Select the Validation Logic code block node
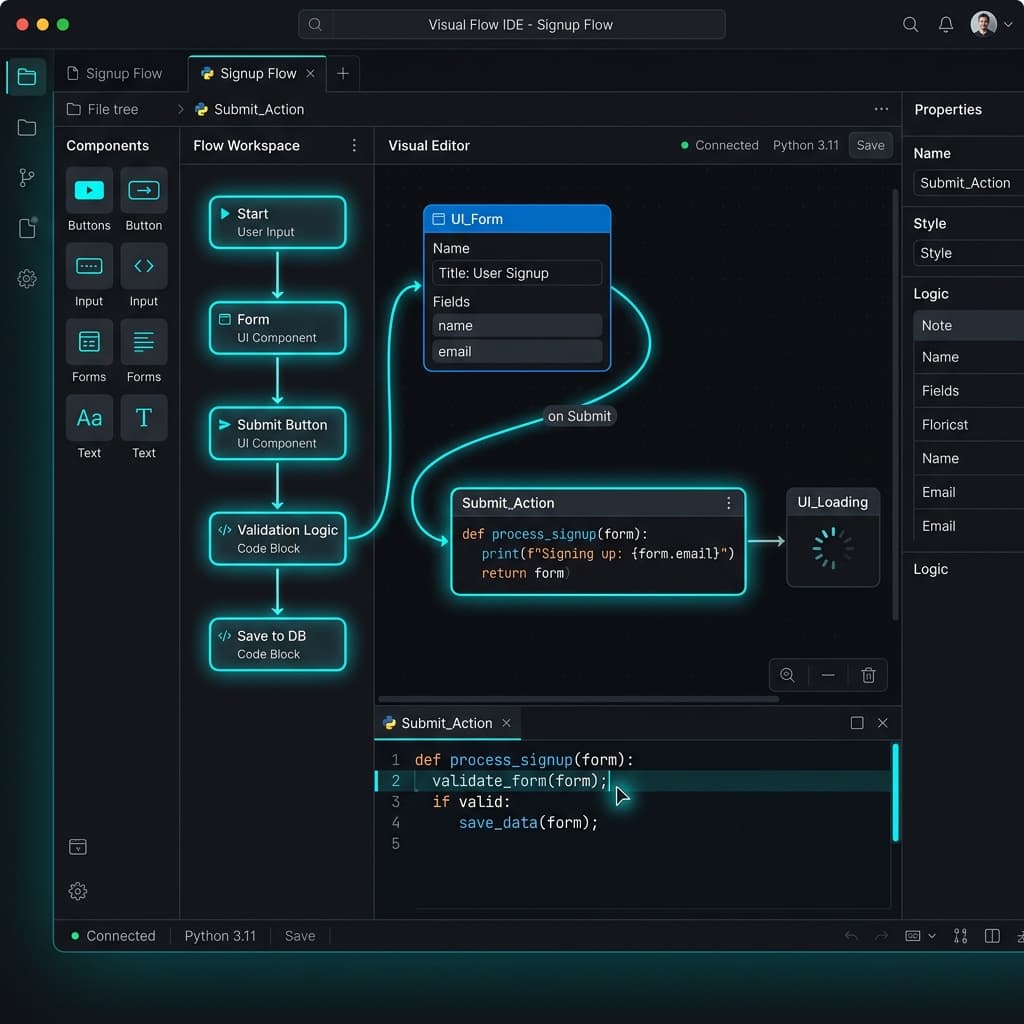 coord(278,539)
